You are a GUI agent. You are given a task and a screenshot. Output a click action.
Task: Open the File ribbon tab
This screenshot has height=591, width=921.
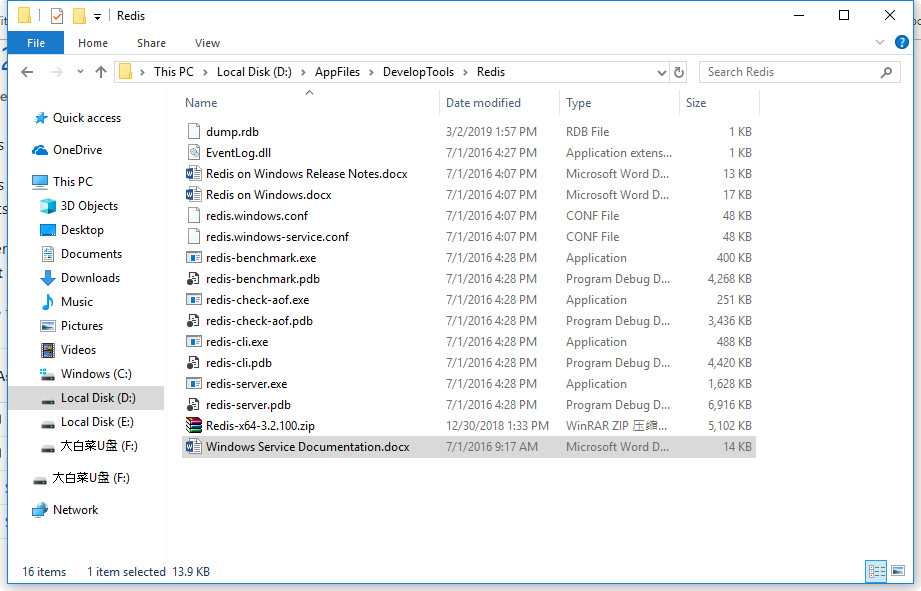coord(36,43)
